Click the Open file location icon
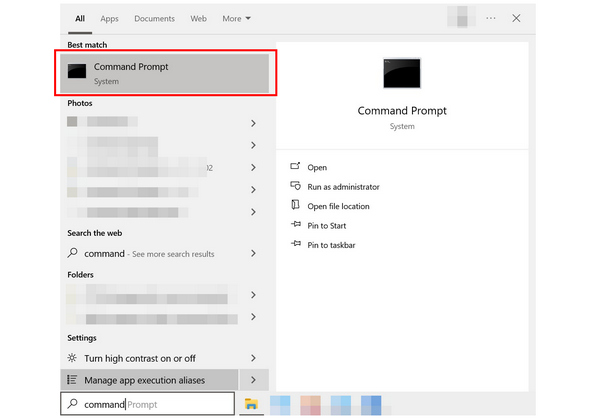The height and width of the screenshot is (419, 600). tap(295, 206)
